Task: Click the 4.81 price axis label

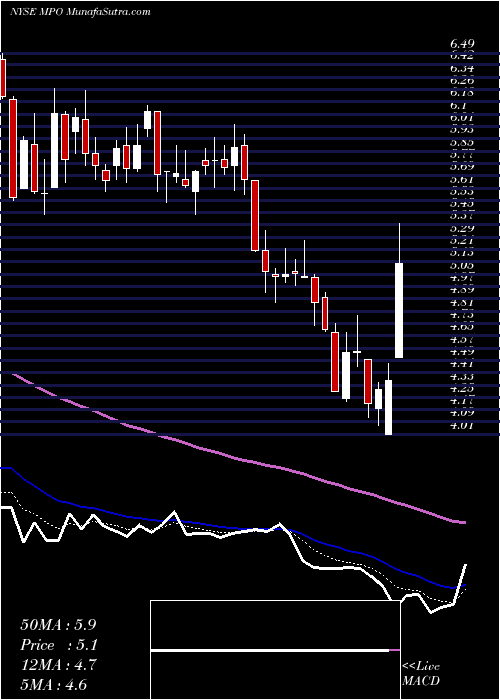Action: (x=462, y=302)
